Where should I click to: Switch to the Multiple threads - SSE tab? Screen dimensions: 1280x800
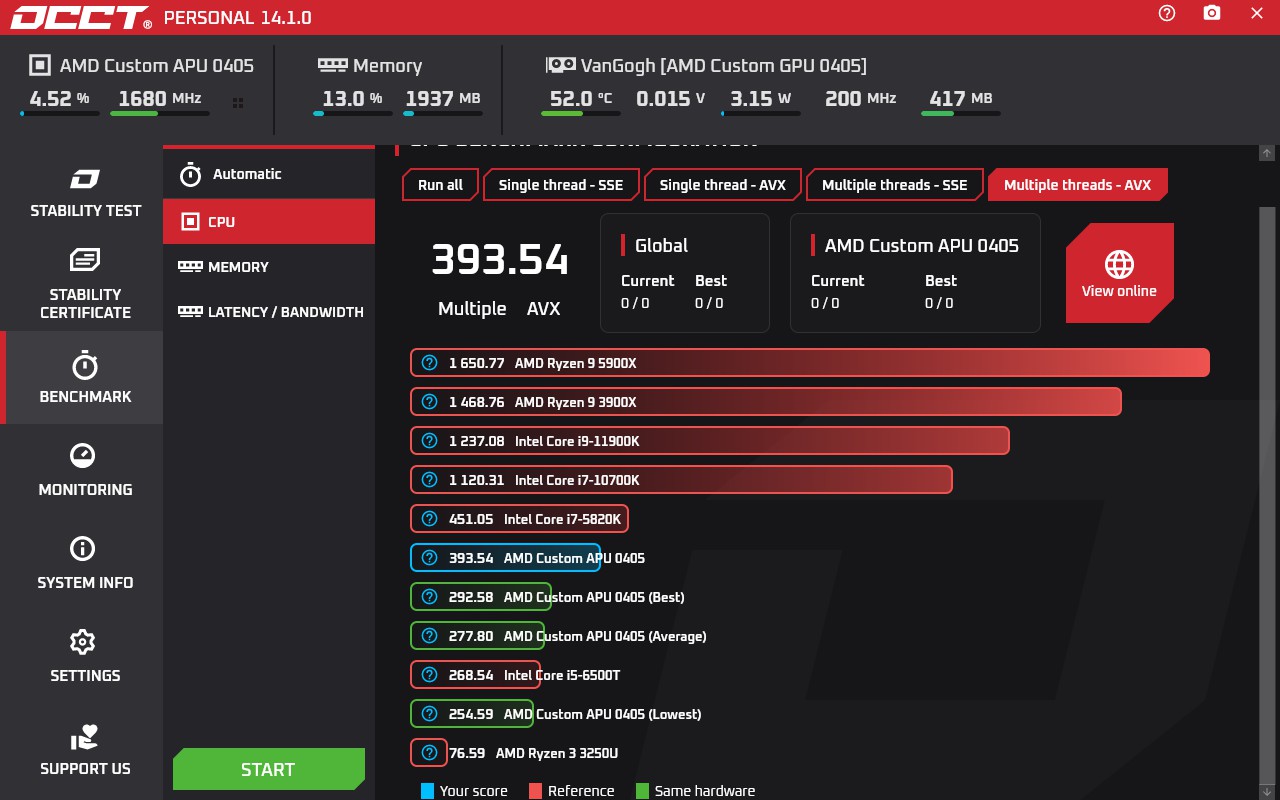(895, 185)
